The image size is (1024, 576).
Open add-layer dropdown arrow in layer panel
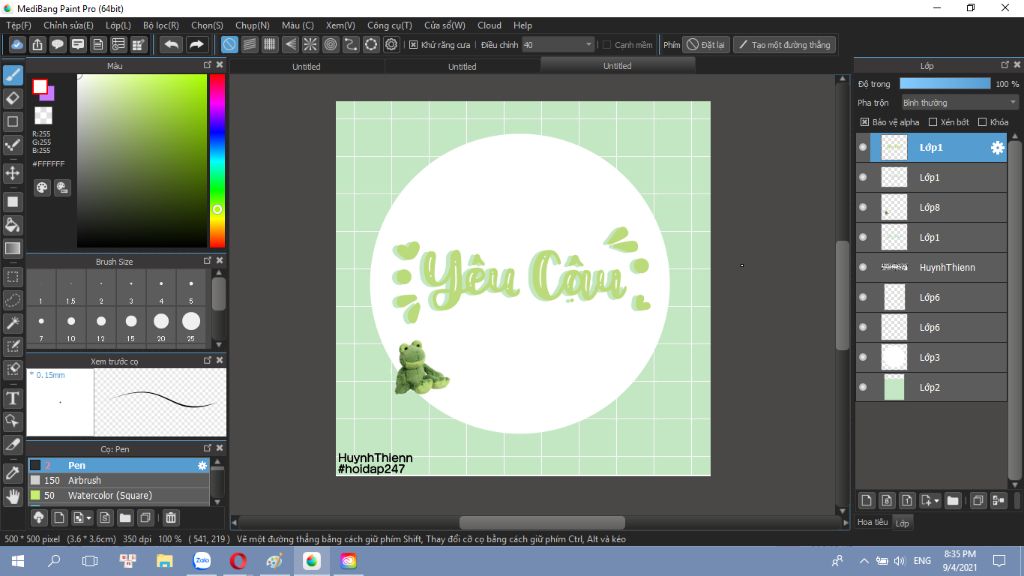936,501
